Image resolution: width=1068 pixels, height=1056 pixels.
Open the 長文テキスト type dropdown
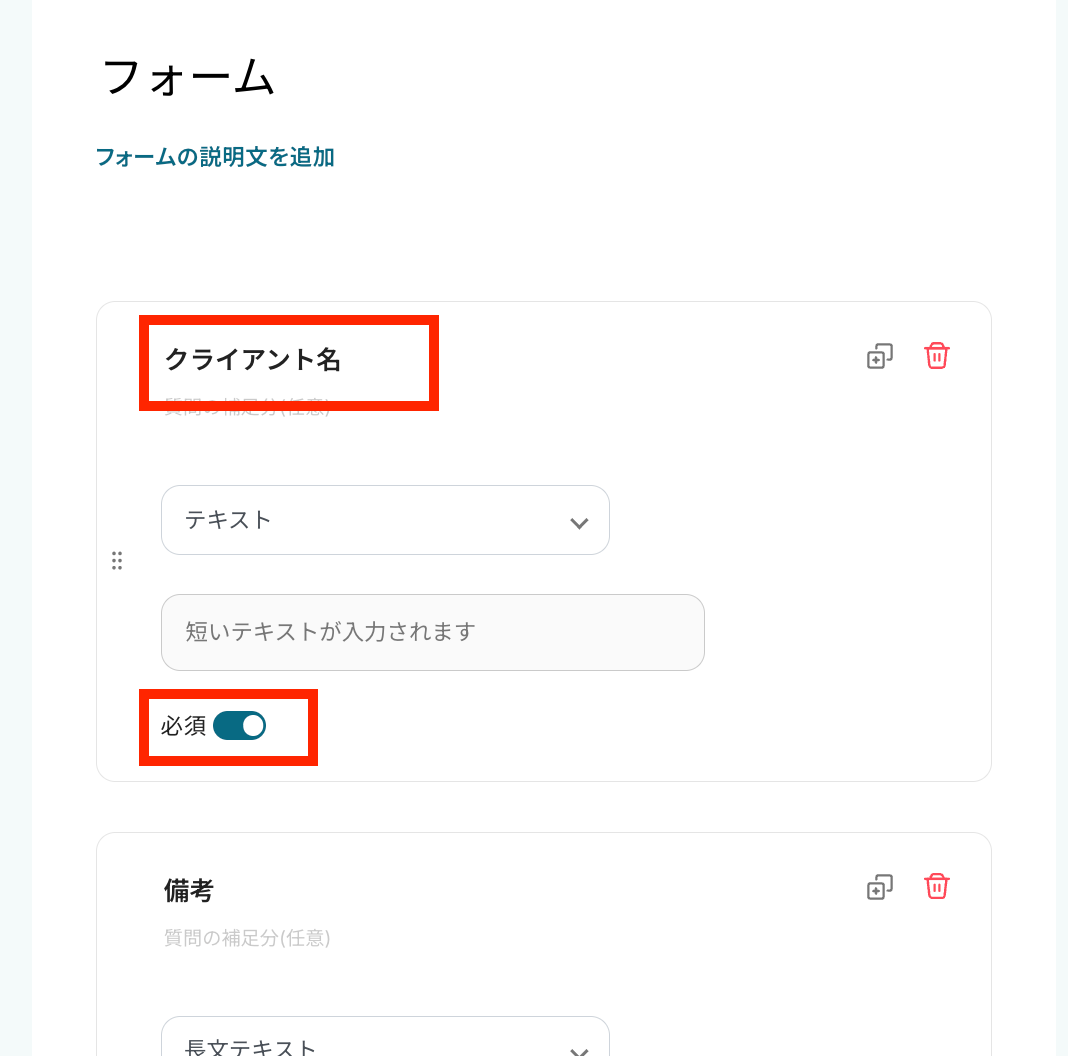pos(385,1042)
